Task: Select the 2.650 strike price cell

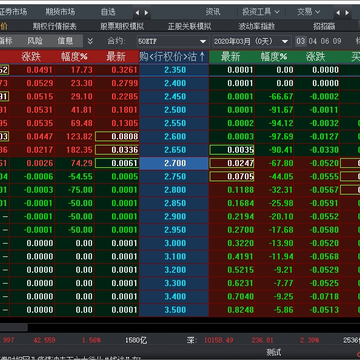Action: click(x=174, y=150)
